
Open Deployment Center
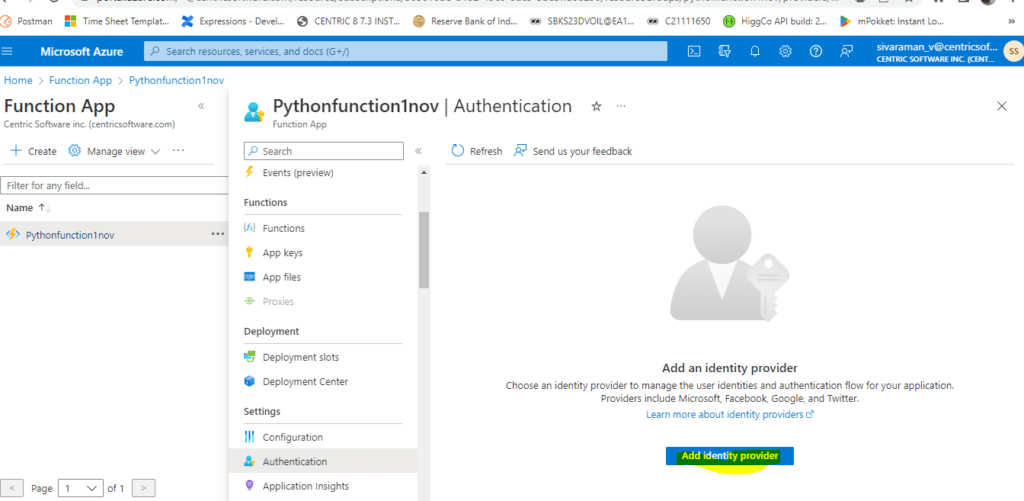coord(305,381)
